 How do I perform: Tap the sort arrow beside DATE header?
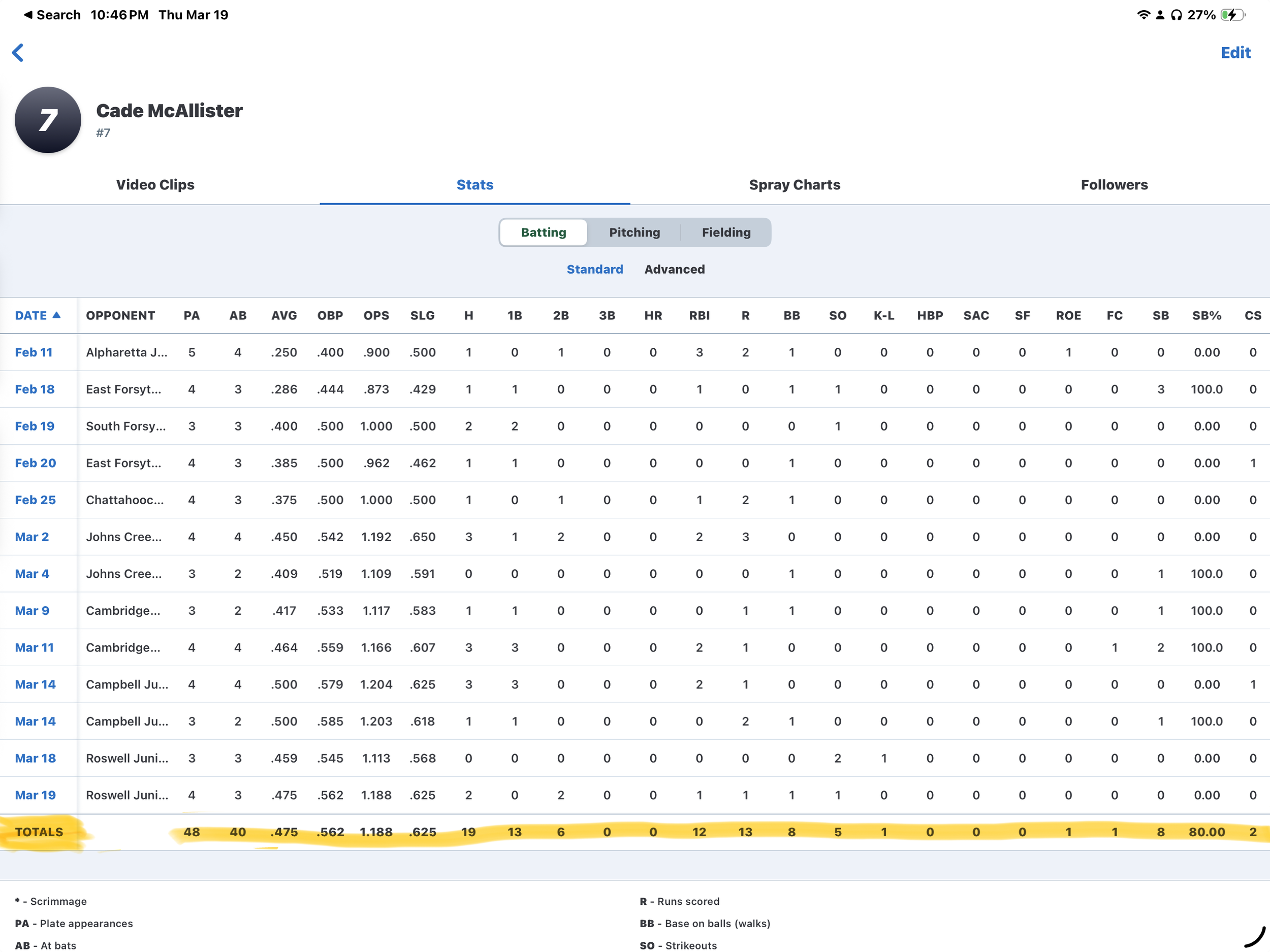coord(56,315)
